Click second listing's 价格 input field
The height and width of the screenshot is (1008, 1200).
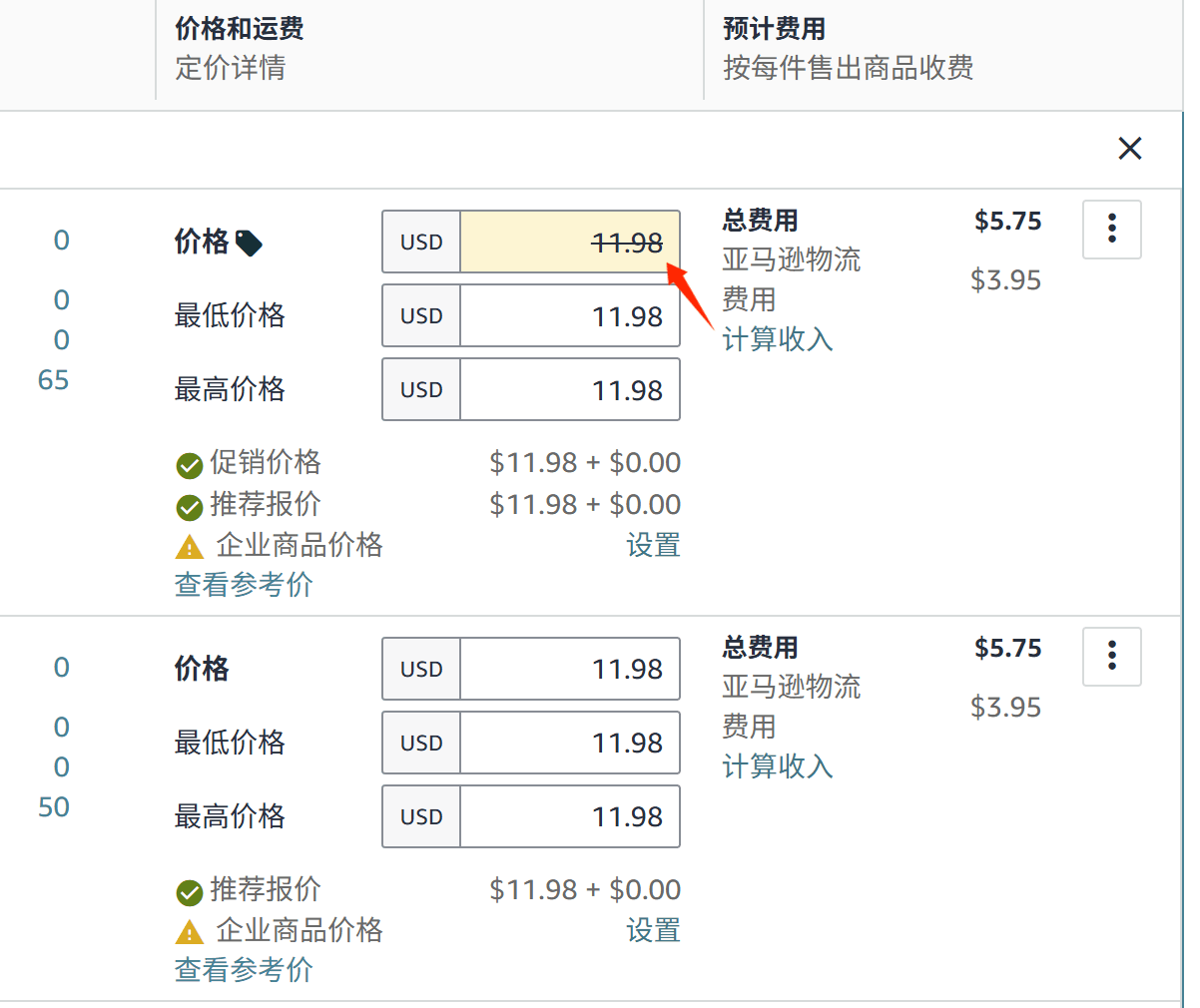click(569, 669)
